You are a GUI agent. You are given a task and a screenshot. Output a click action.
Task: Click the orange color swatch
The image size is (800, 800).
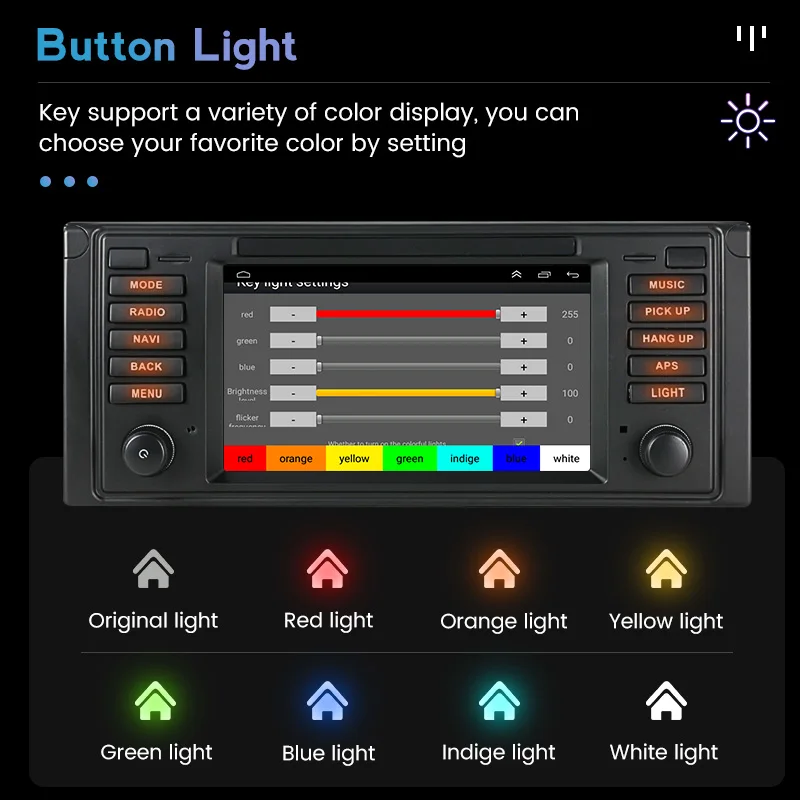click(x=296, y=458)
